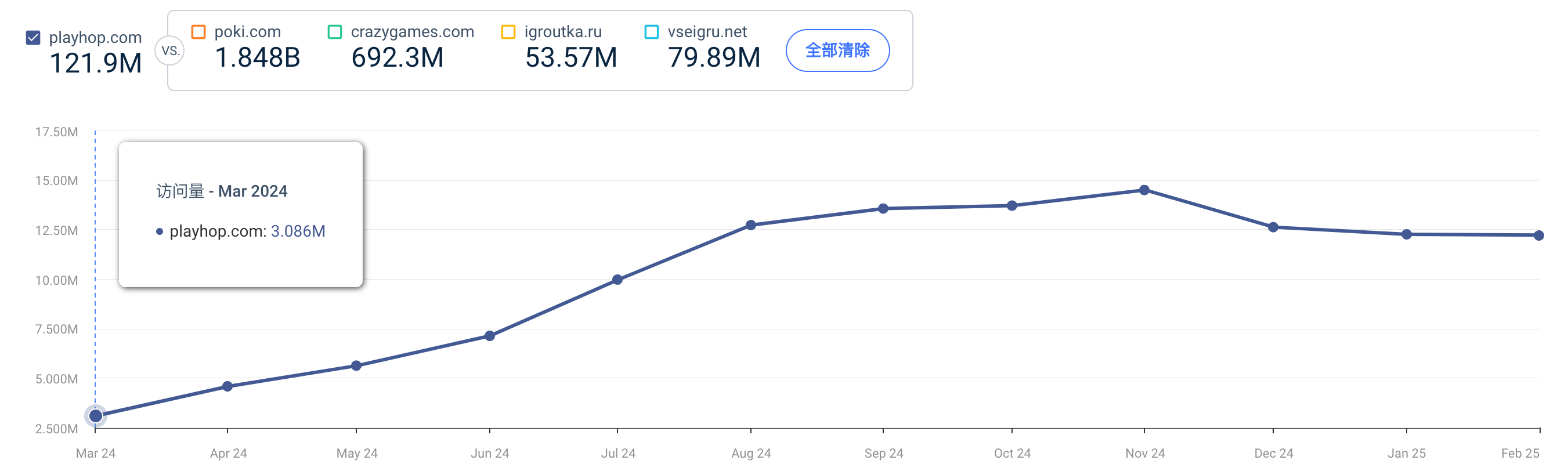Click the tooltip value 3.086M
Viewport: 1568px width, 471px height.
298,231
